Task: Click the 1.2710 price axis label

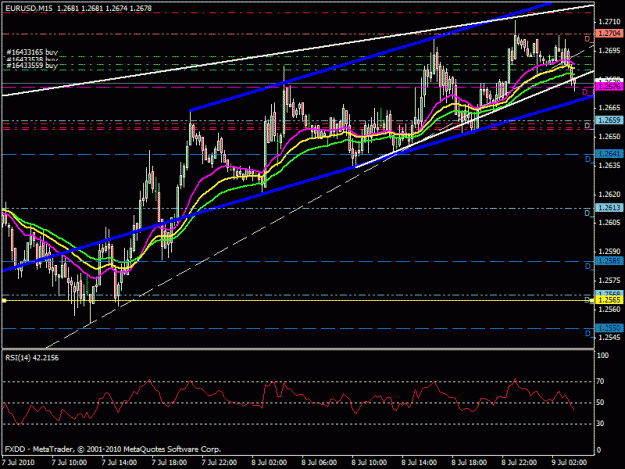Action: coord(609,22)
